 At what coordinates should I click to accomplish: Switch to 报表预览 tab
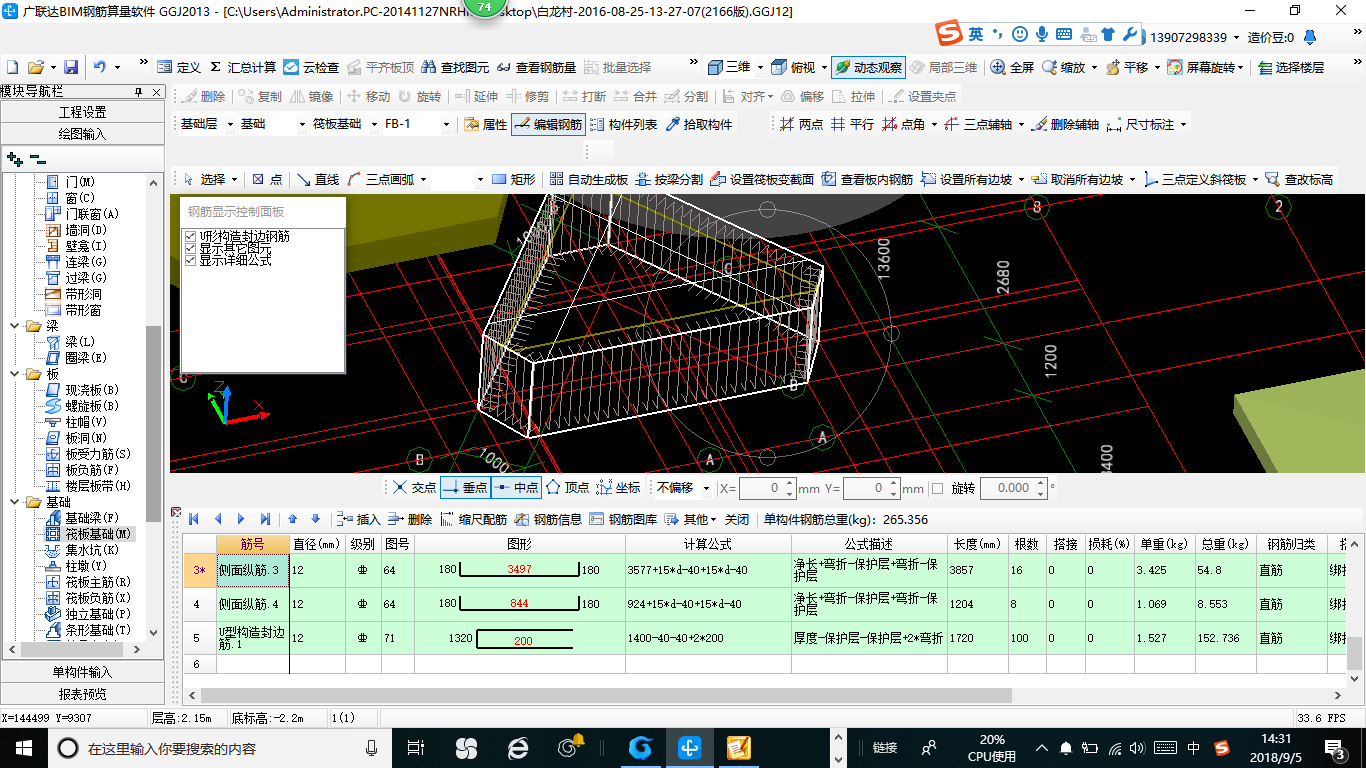(82, 694)
